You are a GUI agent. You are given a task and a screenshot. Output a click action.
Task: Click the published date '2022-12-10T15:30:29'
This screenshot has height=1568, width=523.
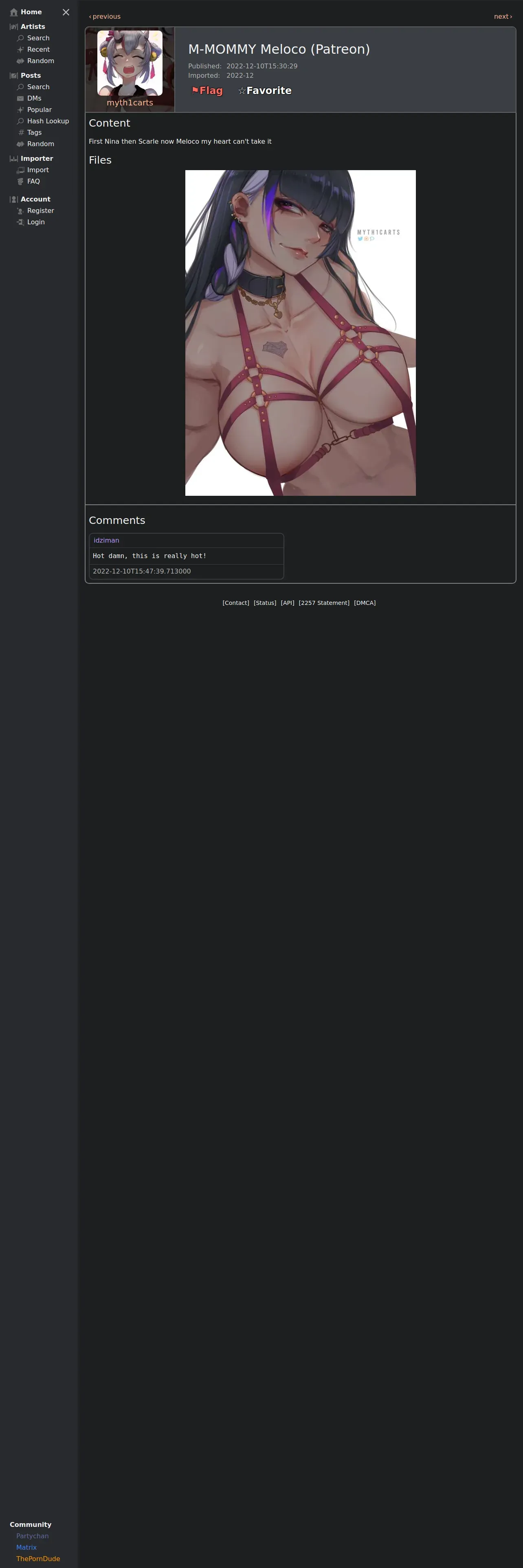click(262, 66)
